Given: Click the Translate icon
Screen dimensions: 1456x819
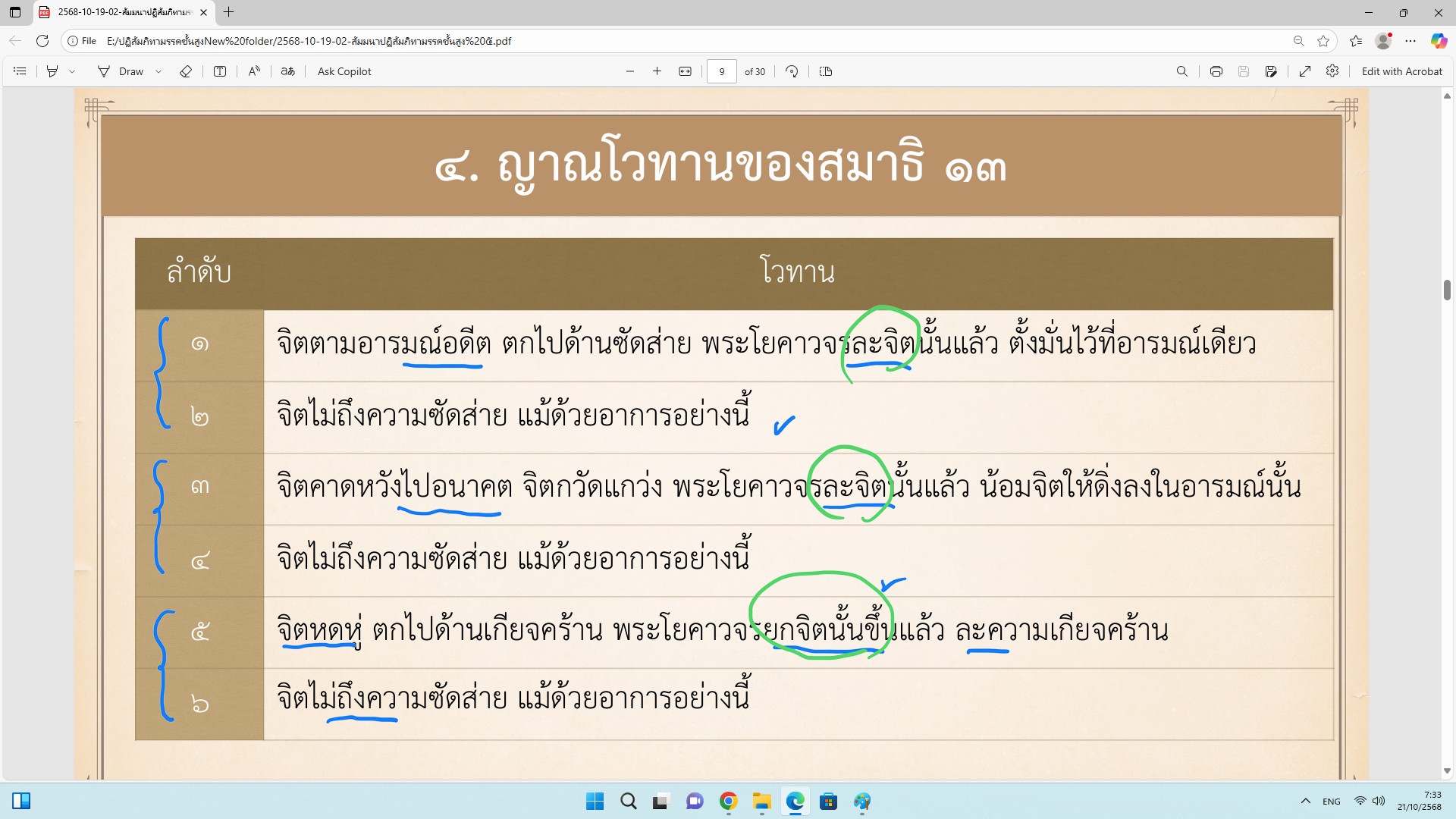Looking at the screenshot, I should 287,71.
